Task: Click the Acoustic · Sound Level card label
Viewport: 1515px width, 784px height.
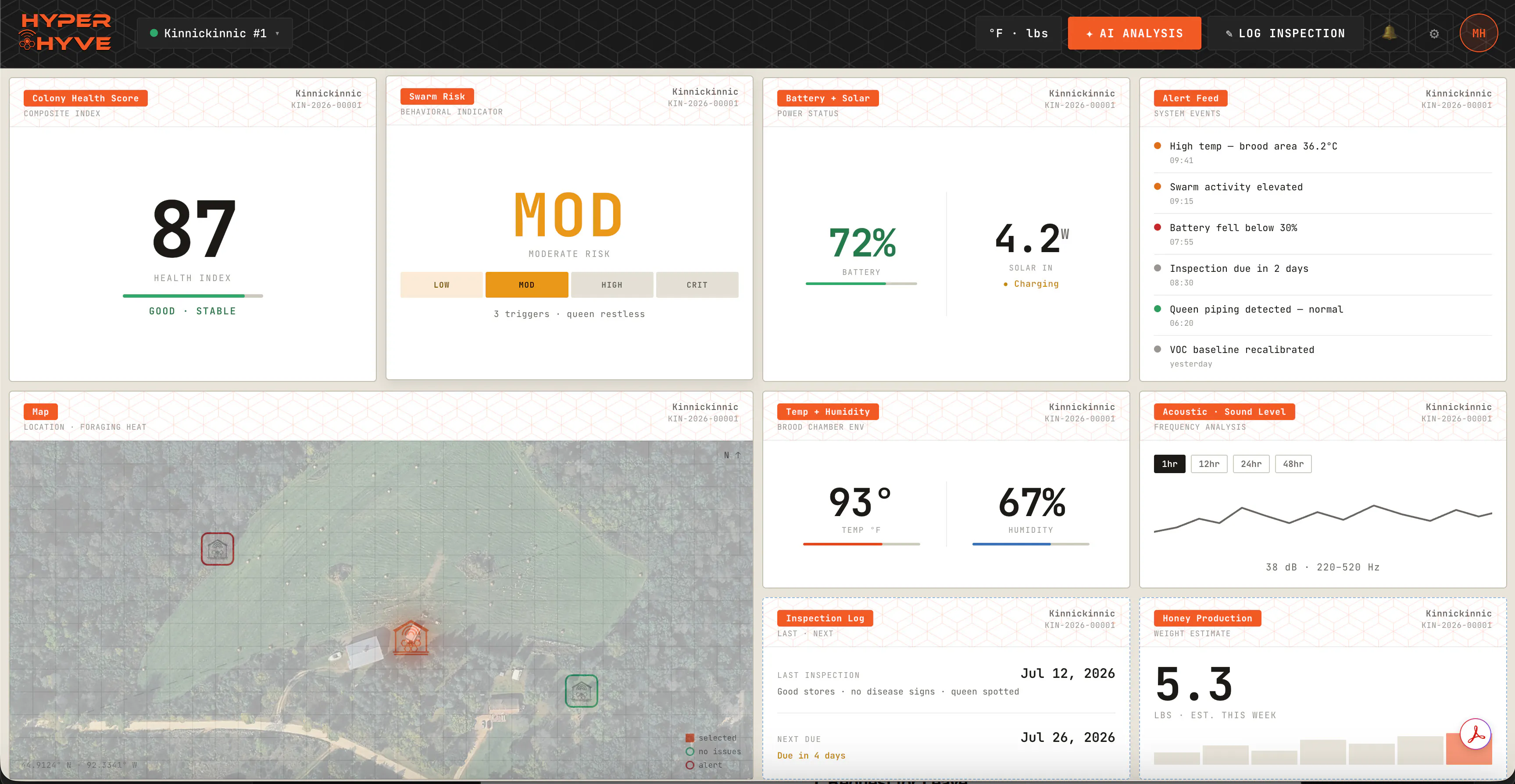Action: 1224,412
